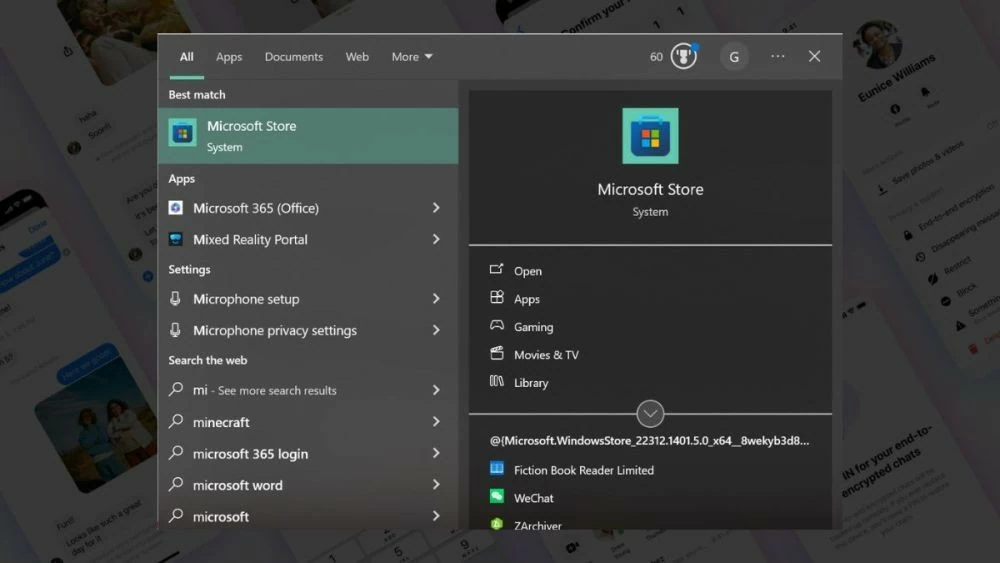Image resolution: width=1000 pixels, height=563 pixels.
Task: Open the three-dots options menu
Action: coord(778,57)
